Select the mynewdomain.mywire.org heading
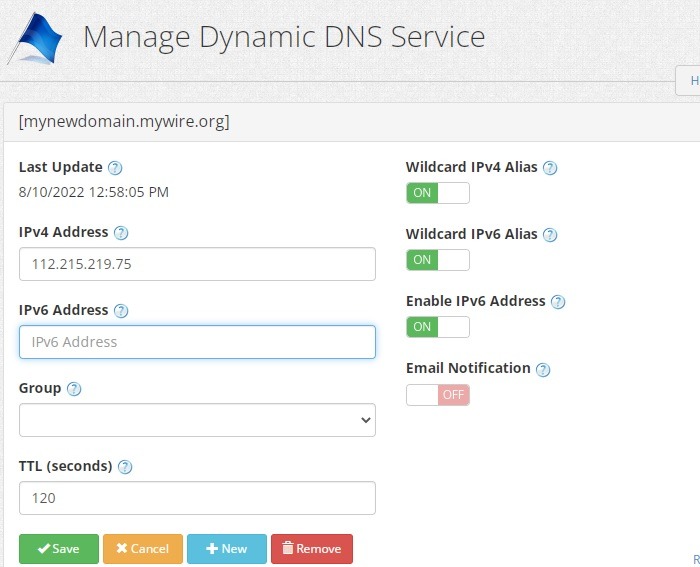Image resolution: width=700 pixels, height=567 pixels. click(124, 121)
